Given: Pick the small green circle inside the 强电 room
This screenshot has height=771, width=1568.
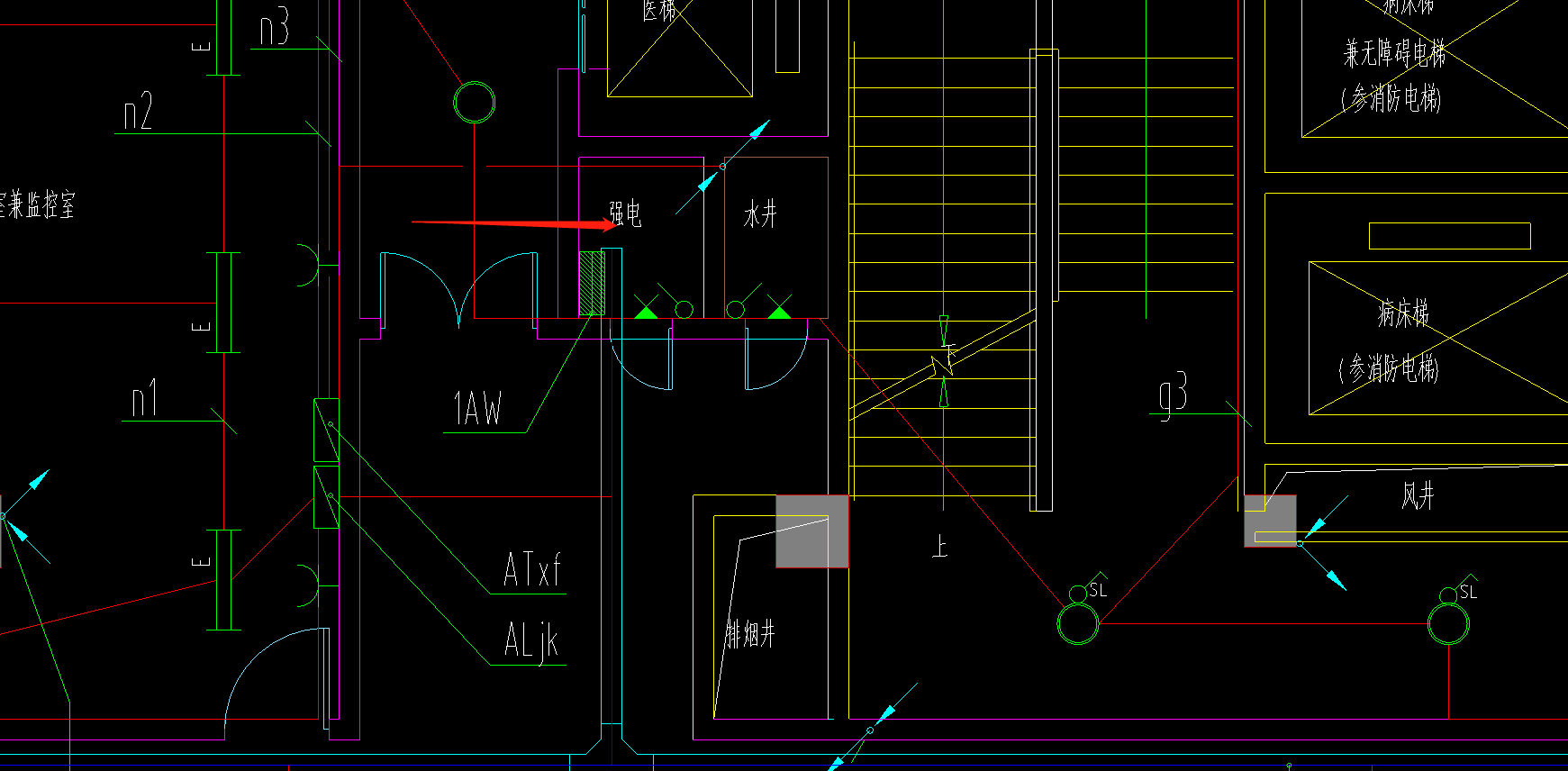Looking at the screenshot, I should pyautogui.click(x=684, y=310).
